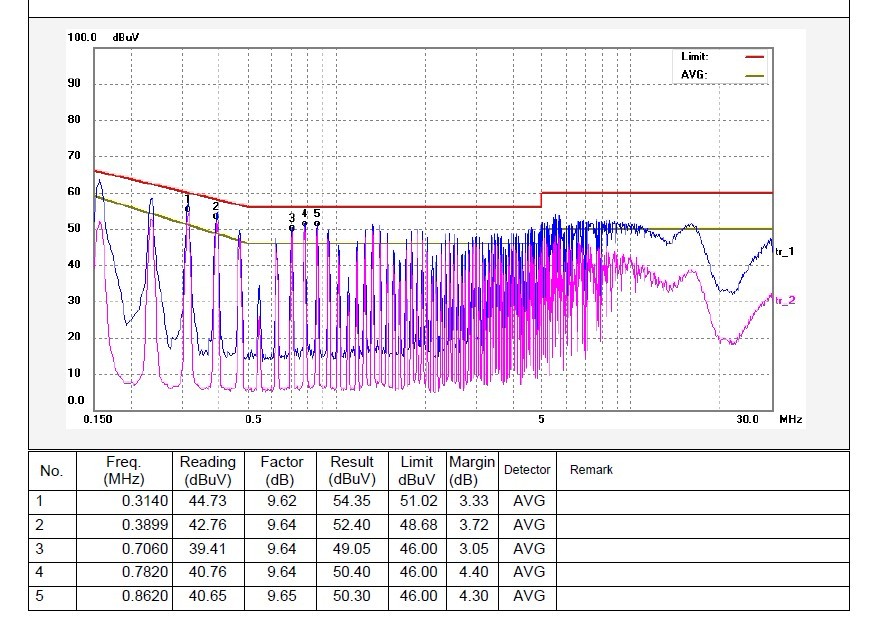Click the "0.150" x-axis start label
This screenshot has width=885, height=622.
(x=98, y=419)
